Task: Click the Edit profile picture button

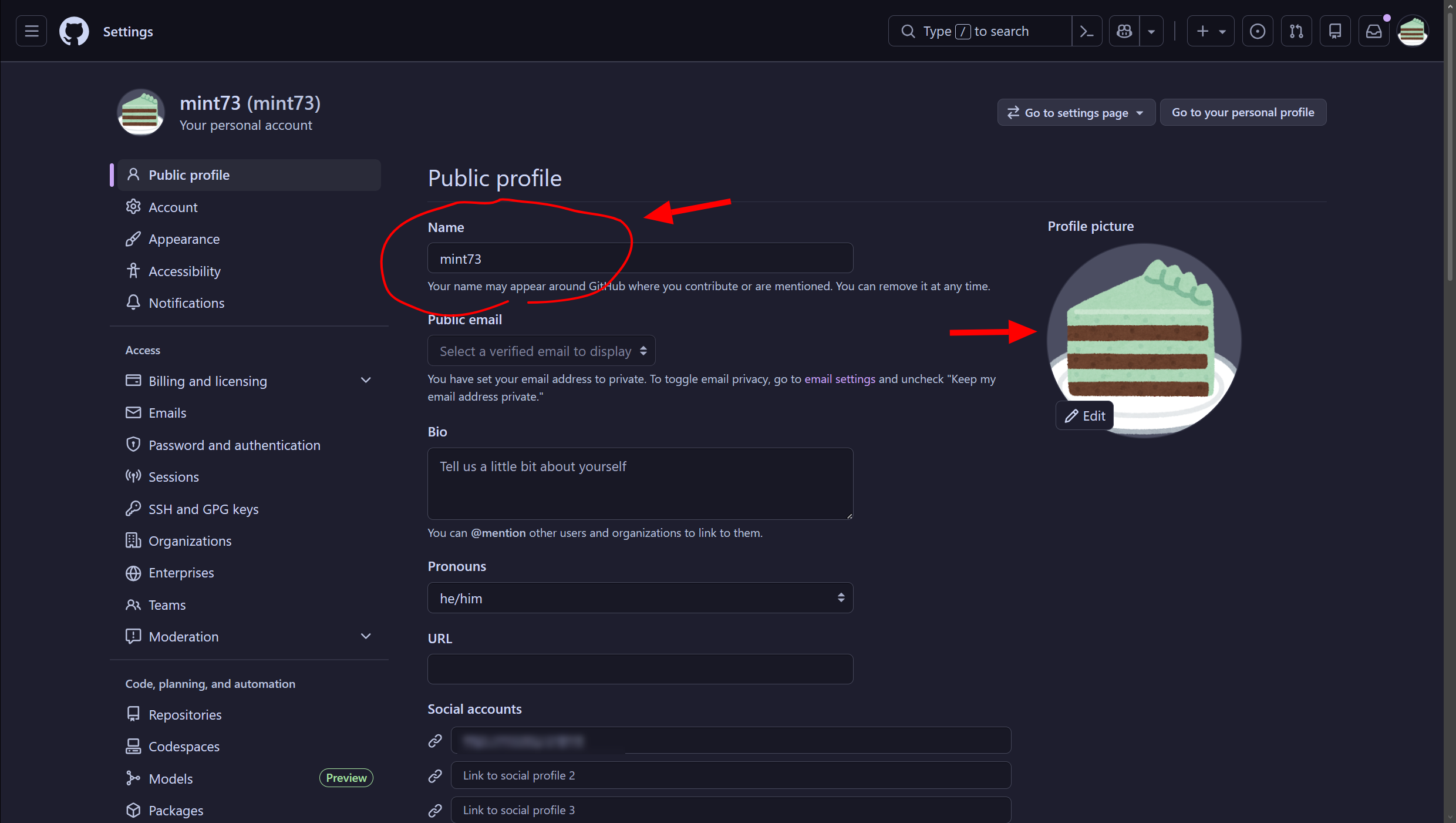Action: point(1085,416)
